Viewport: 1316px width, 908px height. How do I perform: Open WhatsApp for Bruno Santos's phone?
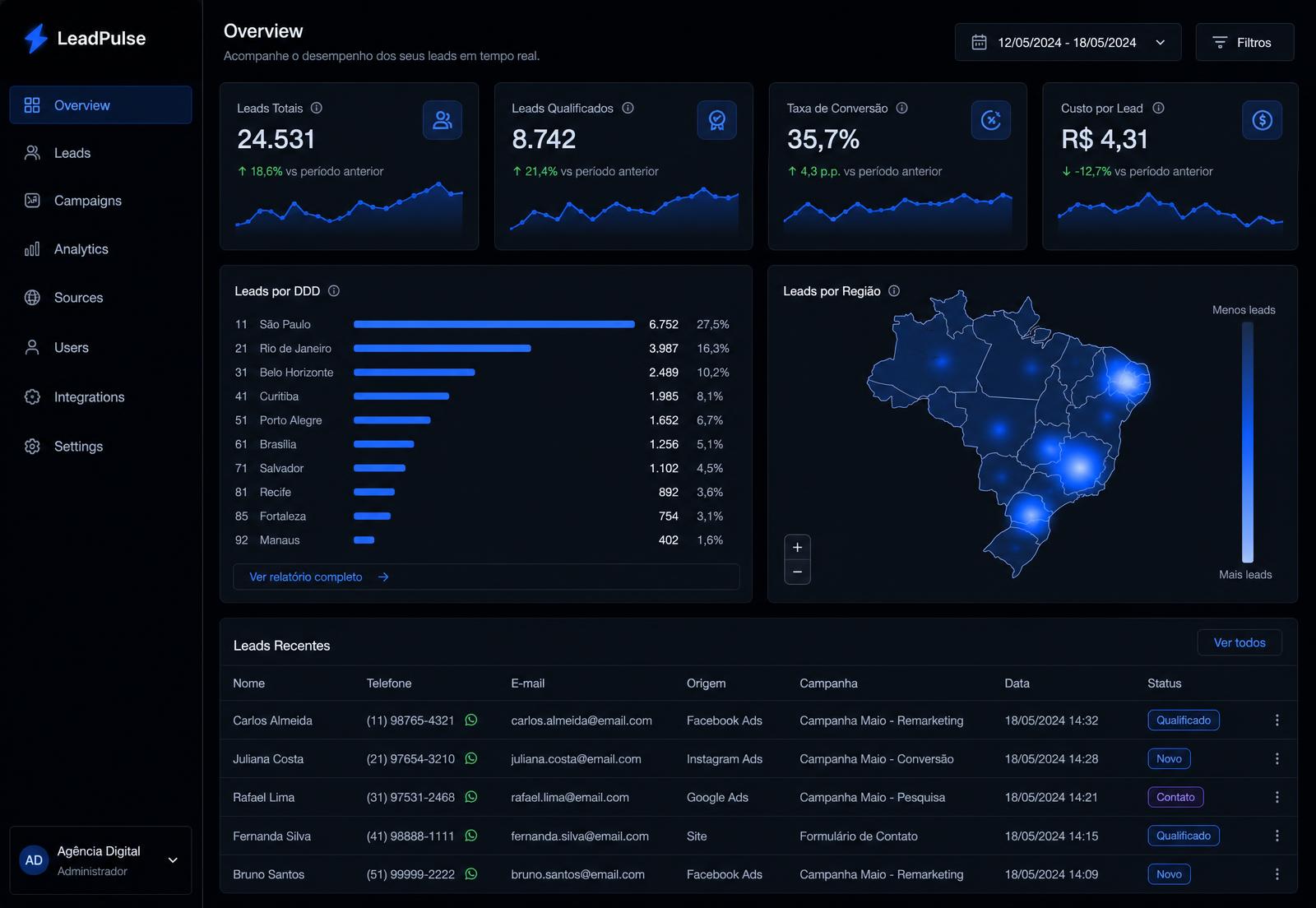click(471, 874)
